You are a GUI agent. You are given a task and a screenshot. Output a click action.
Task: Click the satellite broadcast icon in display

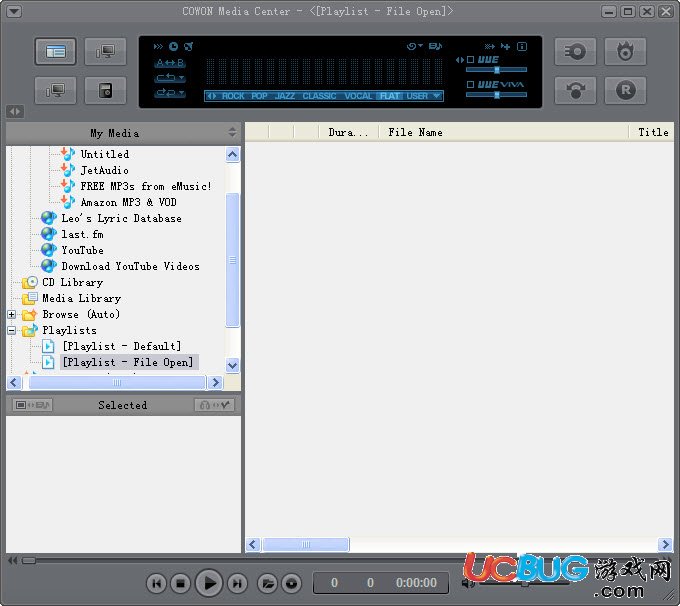point(188,46)
